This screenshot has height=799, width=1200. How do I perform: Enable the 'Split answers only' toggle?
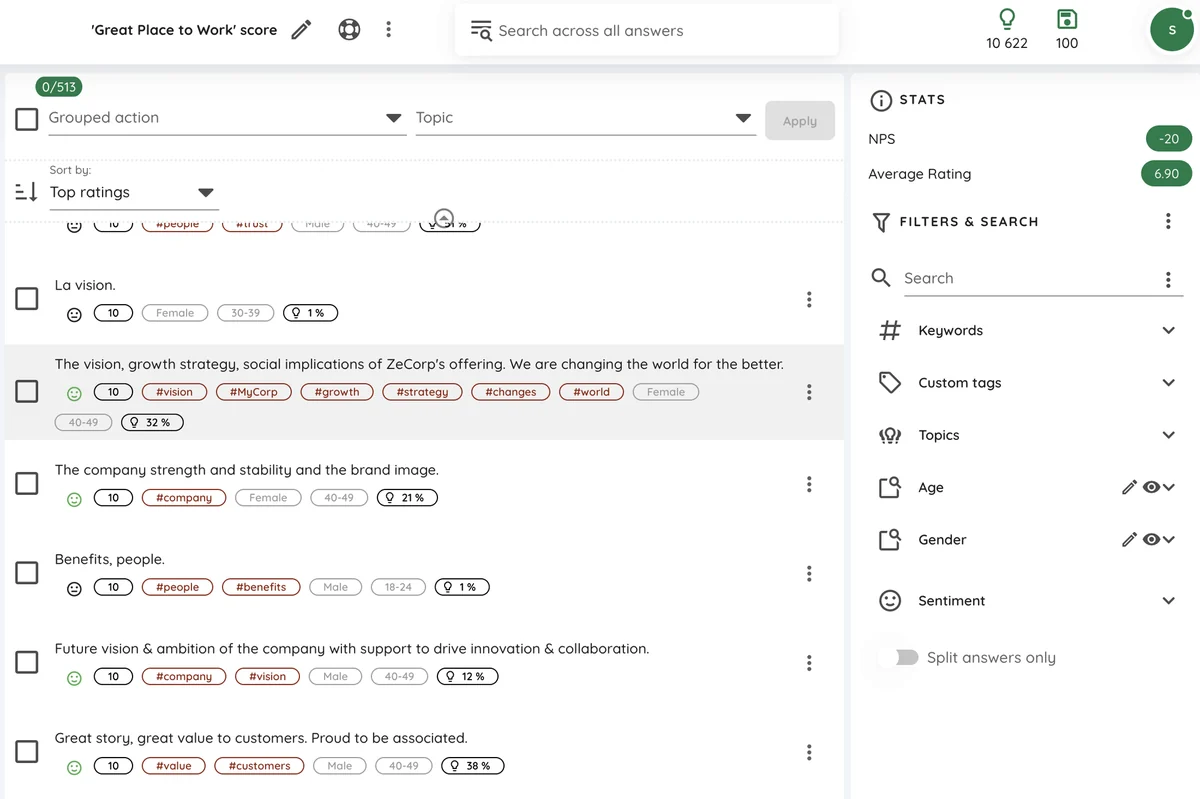tap(905, 657)
